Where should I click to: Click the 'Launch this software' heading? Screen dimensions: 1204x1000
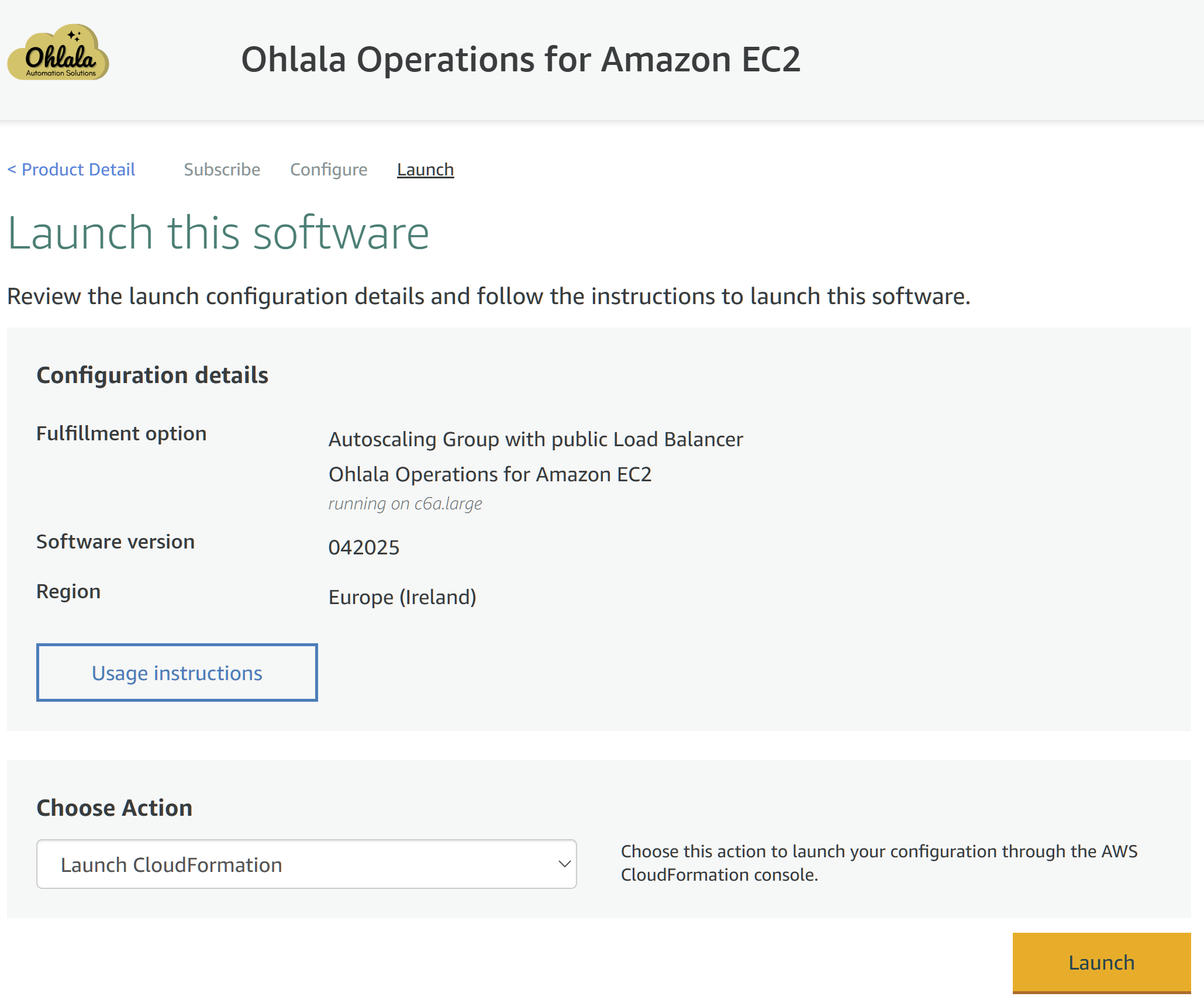tap(218, 233)
